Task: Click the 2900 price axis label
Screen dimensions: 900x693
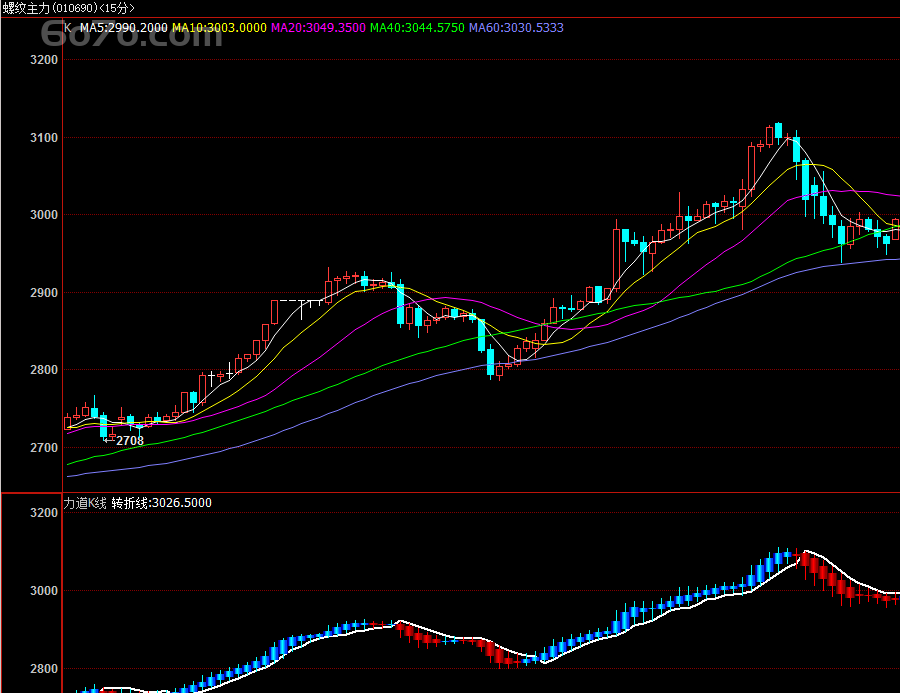Action: (44, 293)
